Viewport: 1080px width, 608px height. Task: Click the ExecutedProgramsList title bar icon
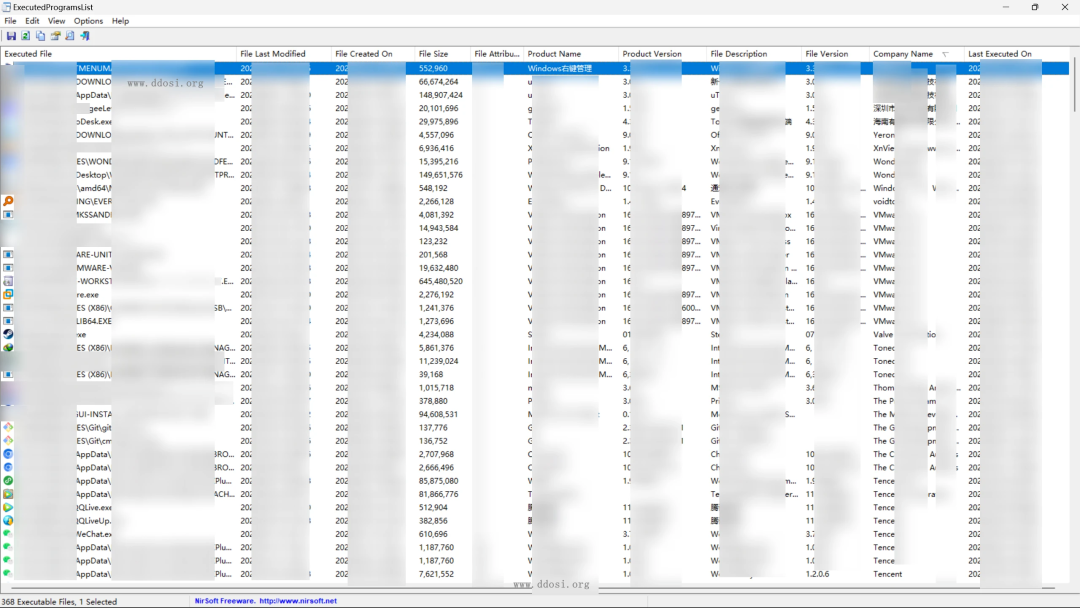(x=6, y=7)
